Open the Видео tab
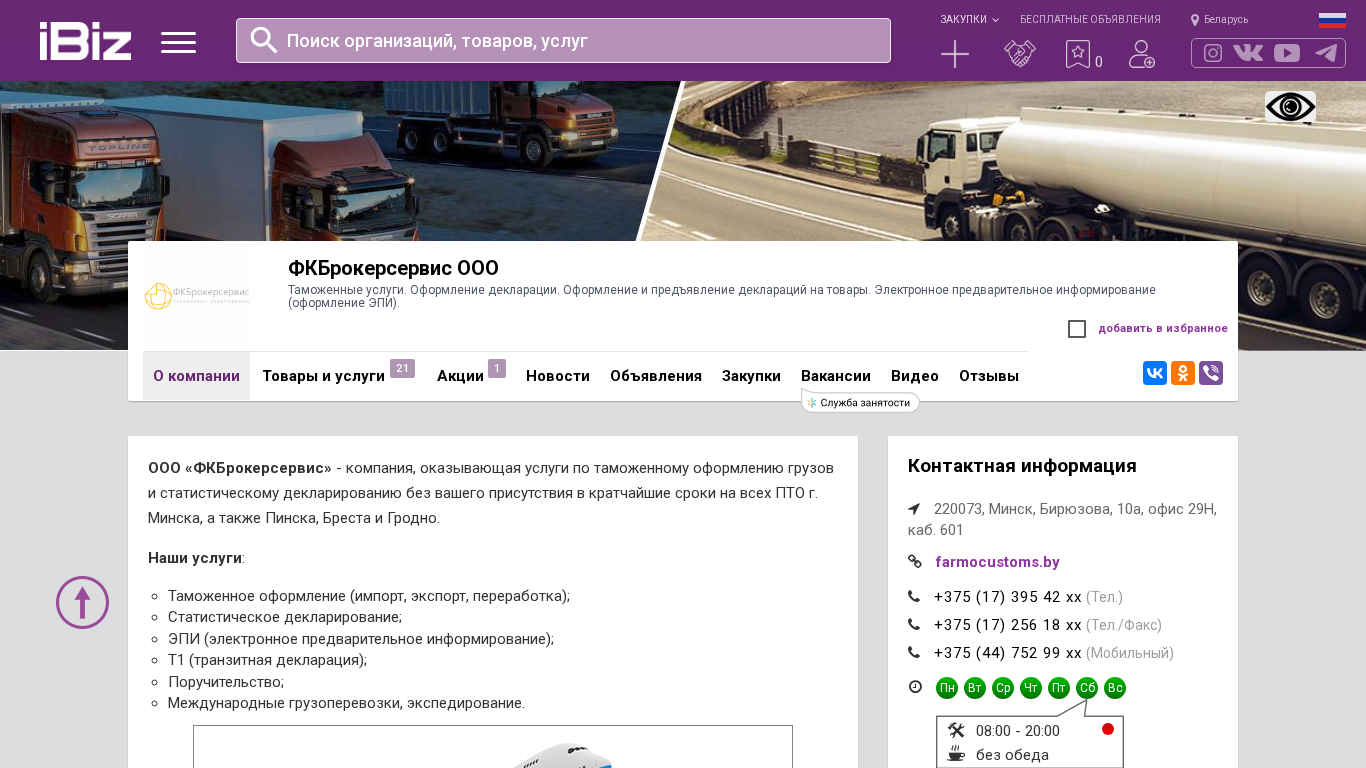 click(915, 376)
